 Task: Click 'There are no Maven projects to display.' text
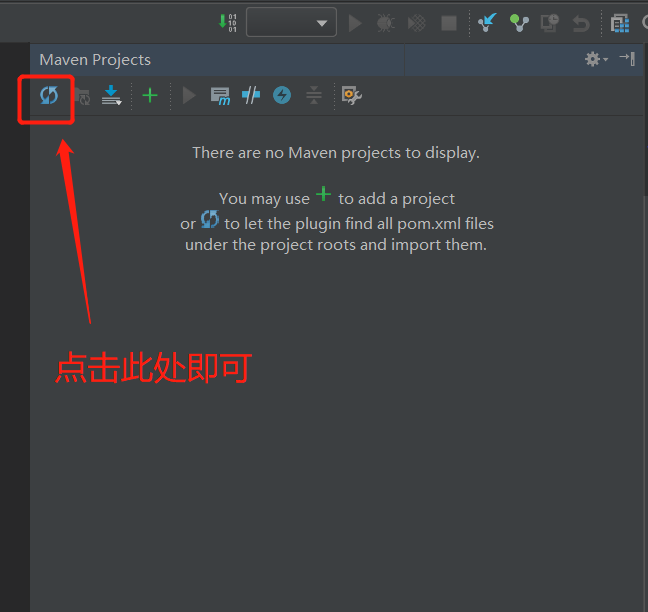coord(336,153)
